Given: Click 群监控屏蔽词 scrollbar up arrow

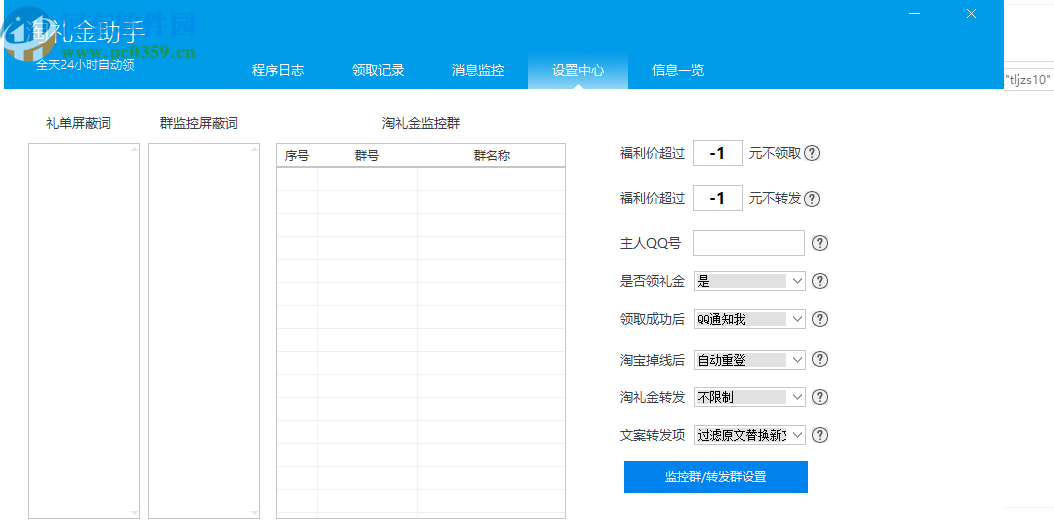Looking at the screenshot, I should (x=255, y=149).
